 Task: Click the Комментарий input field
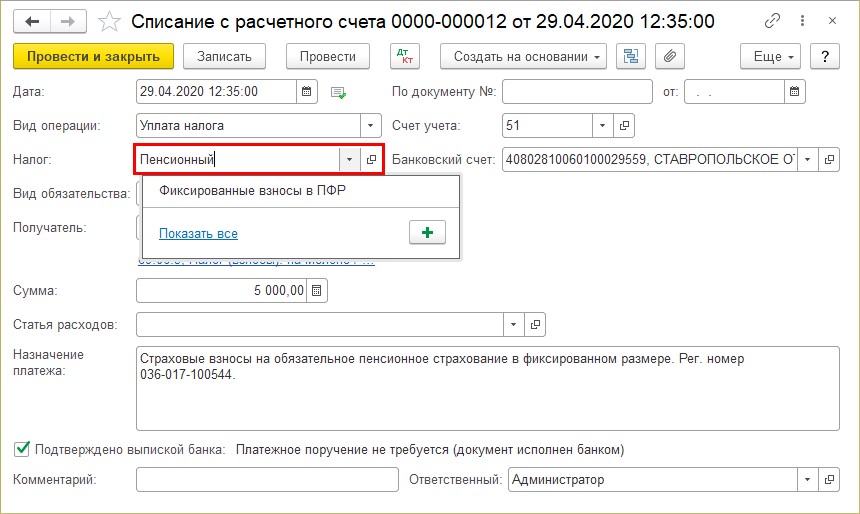[x=267, y=480]
